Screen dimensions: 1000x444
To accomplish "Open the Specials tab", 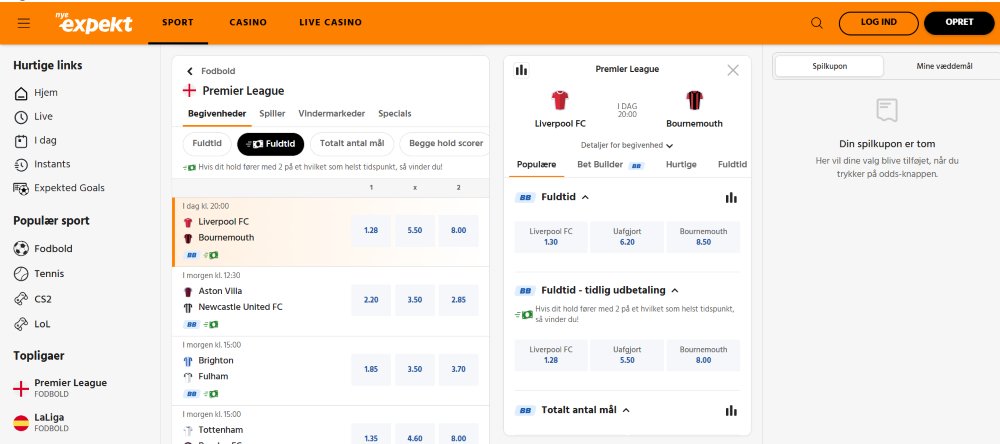I will [x=395, y=114].
